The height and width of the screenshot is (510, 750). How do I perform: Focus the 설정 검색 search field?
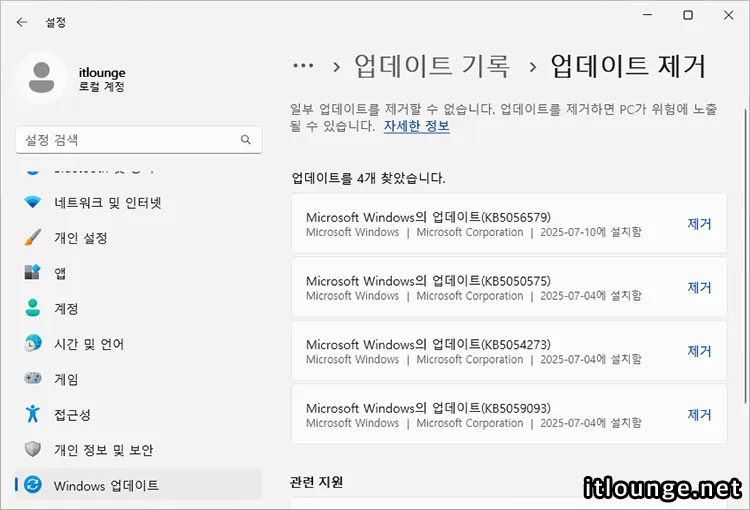(x=139, y=140)
